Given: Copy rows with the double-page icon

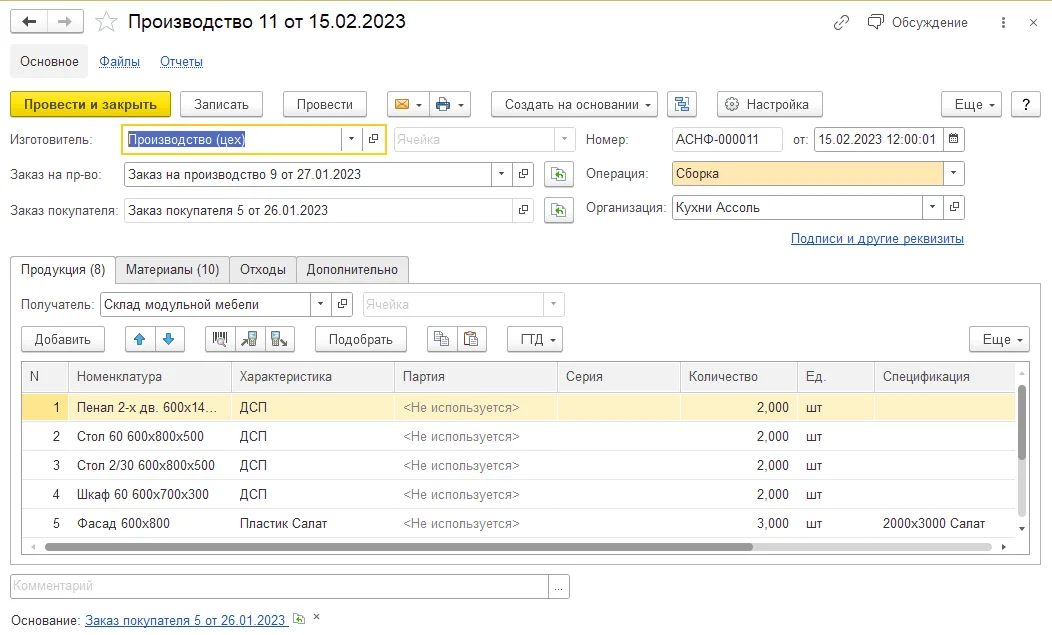Looking at the screenshot, I should [441, 340].
